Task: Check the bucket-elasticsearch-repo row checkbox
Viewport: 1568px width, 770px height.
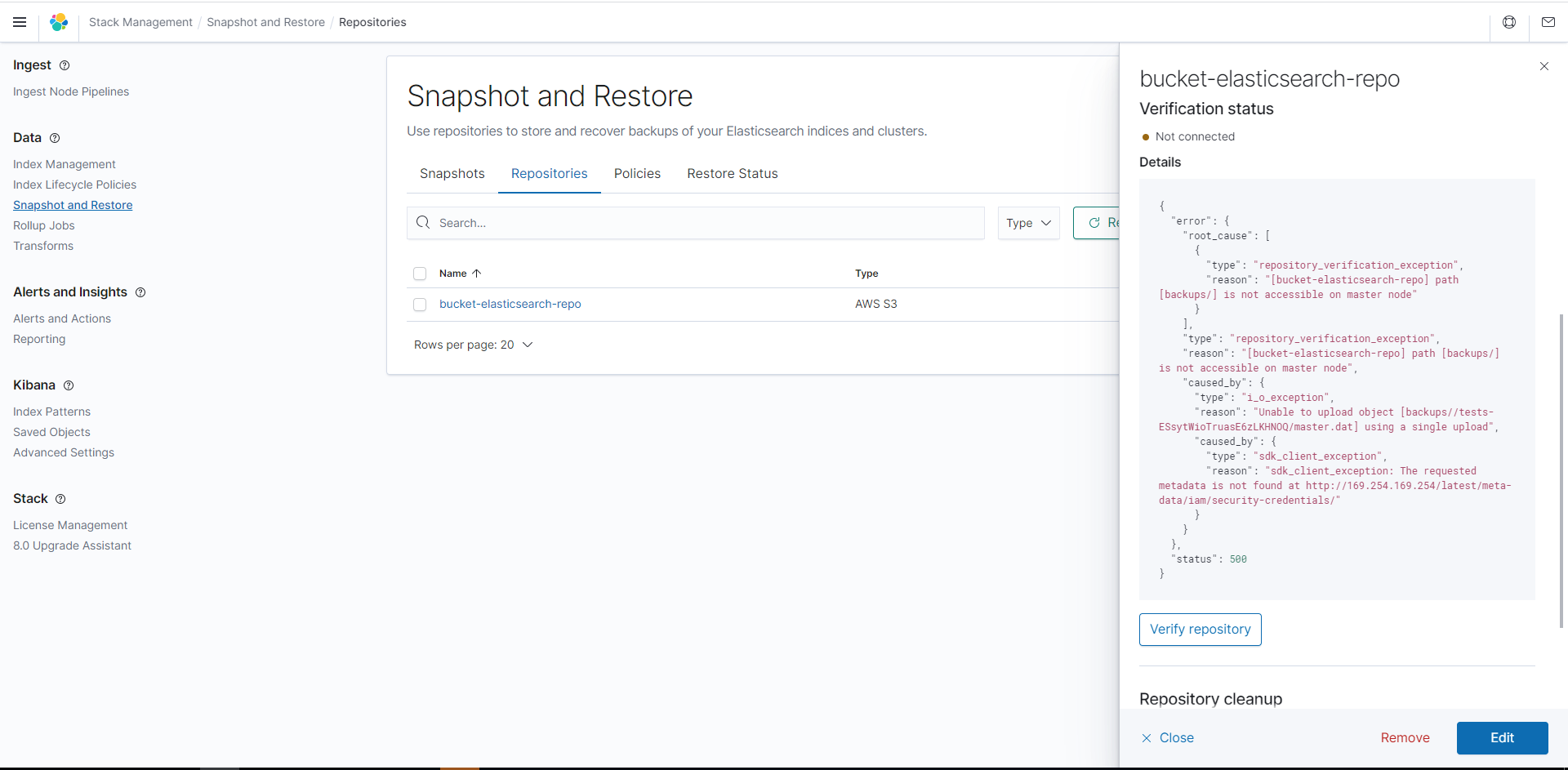Action: [x=420, y=305]
